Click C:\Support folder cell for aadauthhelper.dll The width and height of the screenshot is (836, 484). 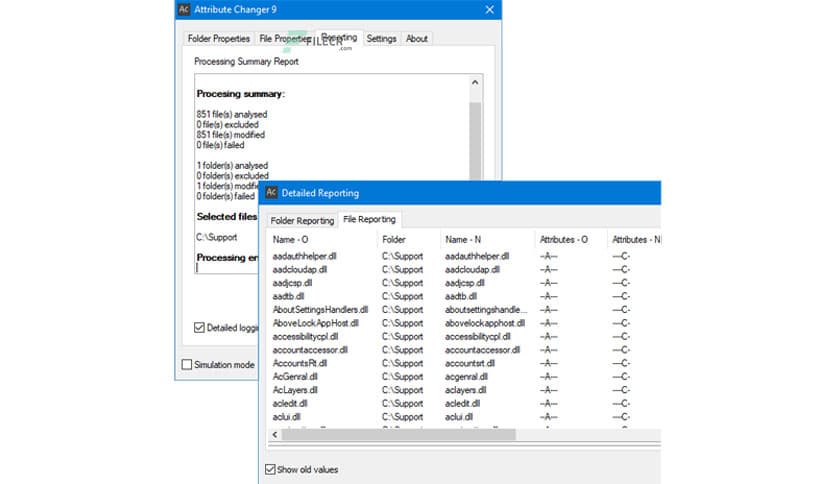click(x=403, y=256)
